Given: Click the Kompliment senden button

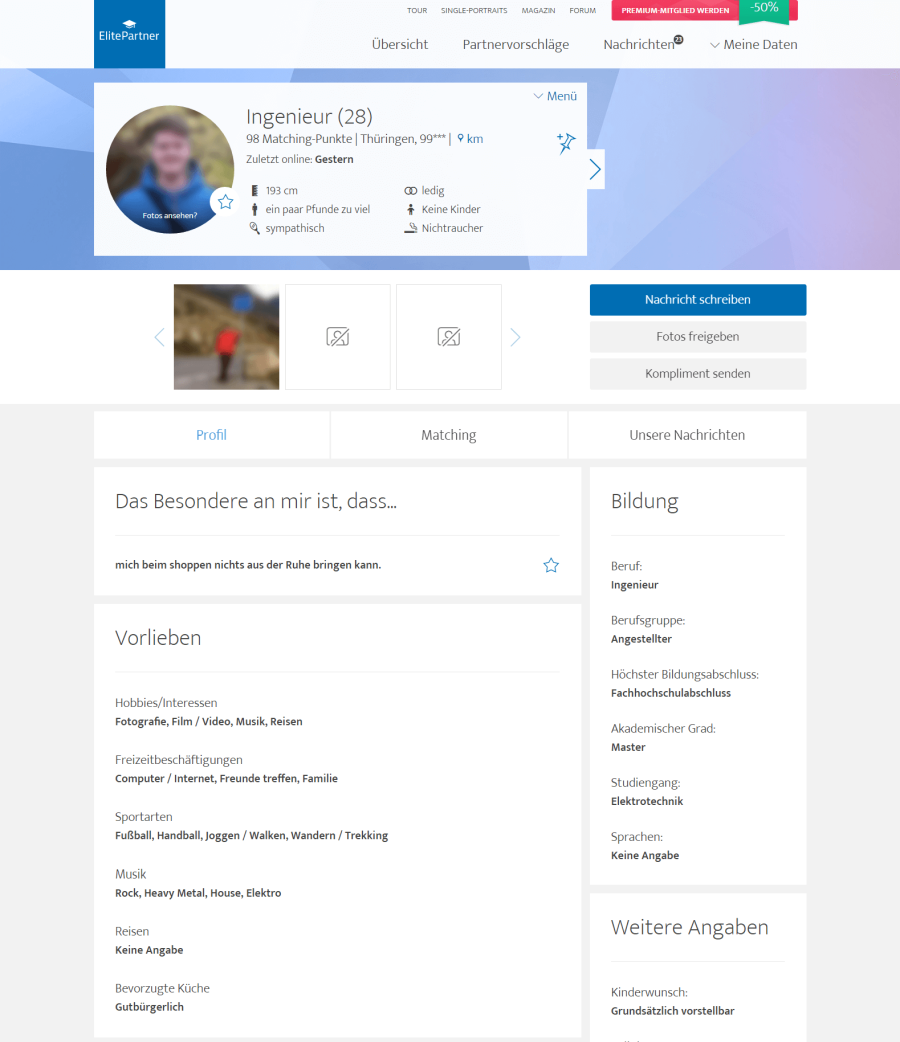Looking at the screenshot, I should click(x=698, y=374).
